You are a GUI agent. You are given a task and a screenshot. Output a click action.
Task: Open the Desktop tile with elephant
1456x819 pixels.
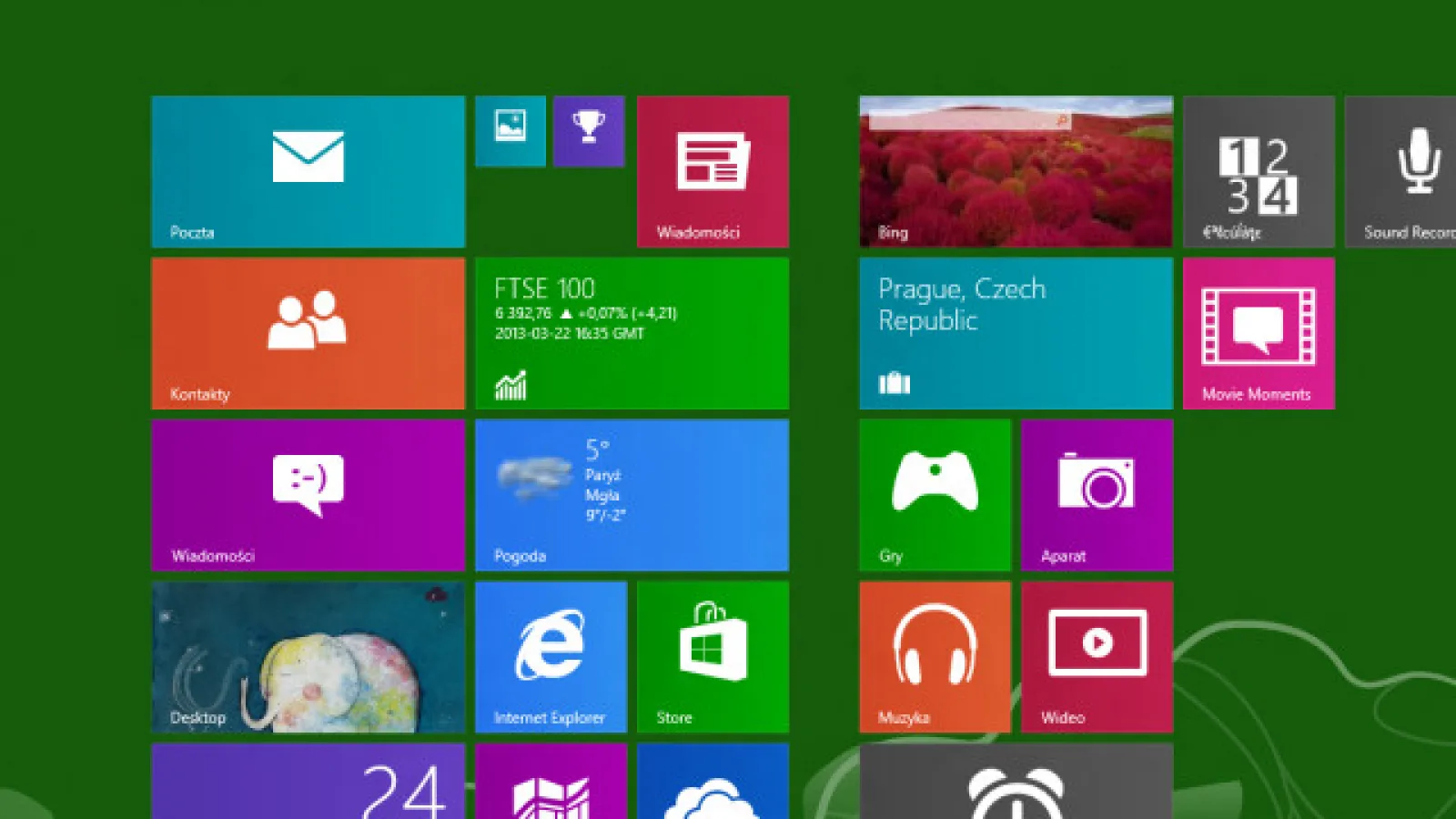[308, 657]
